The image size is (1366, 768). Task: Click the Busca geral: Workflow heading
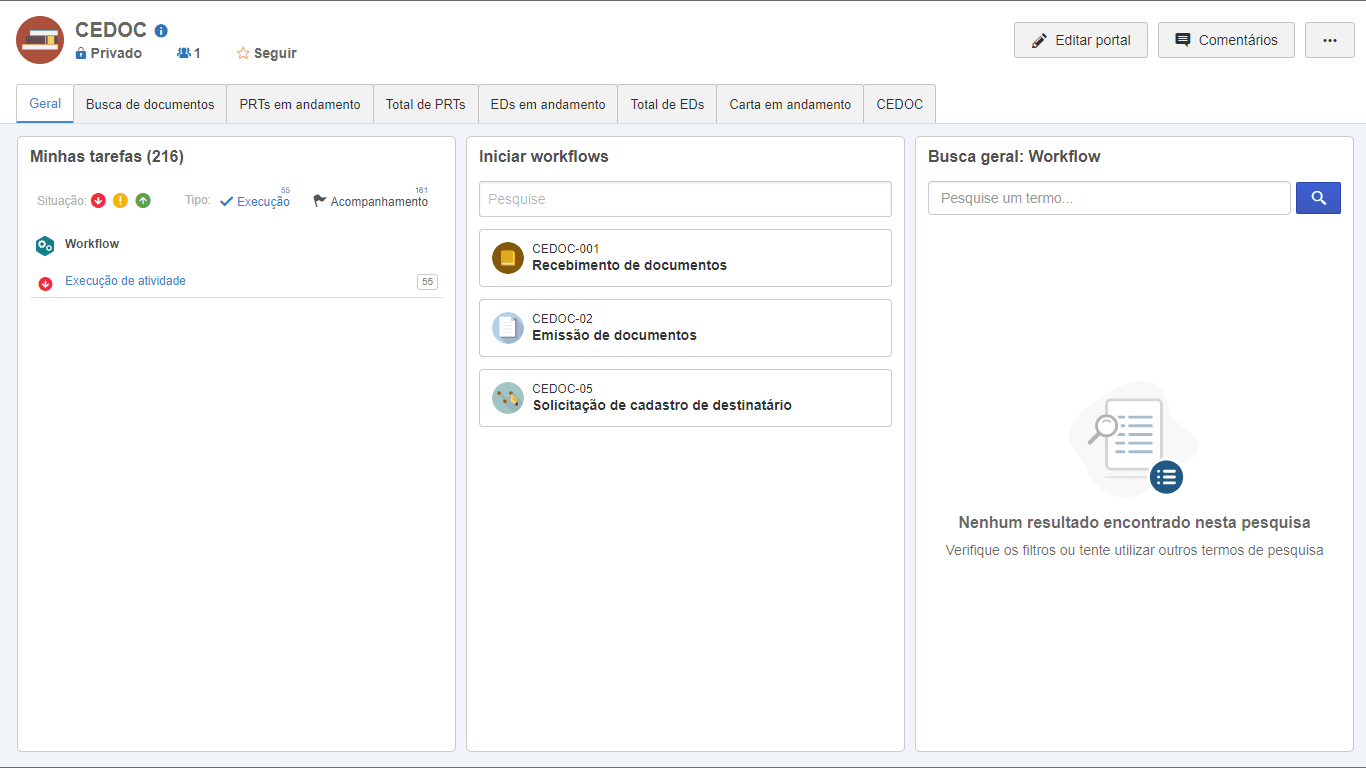[x=1014, y=156]
